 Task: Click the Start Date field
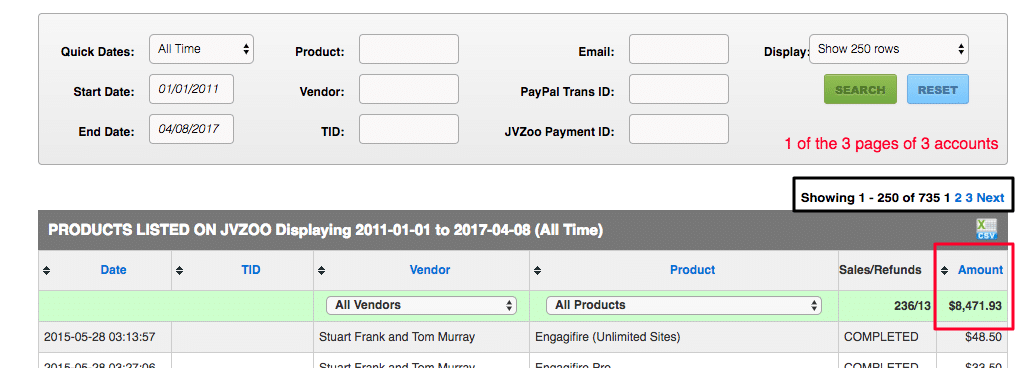pos(191,89)
